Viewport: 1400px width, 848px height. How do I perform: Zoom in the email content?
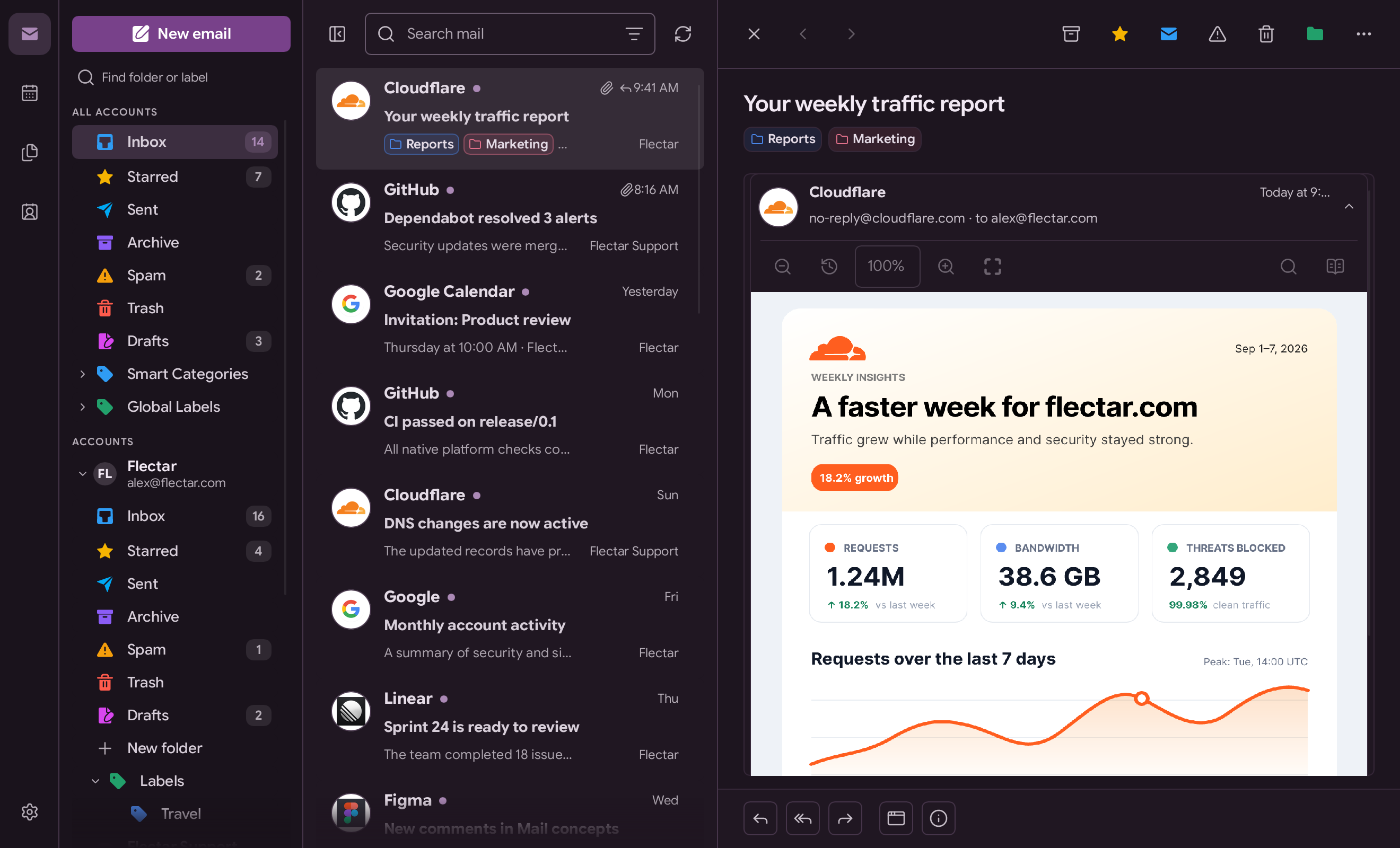[x=946, y=267]
